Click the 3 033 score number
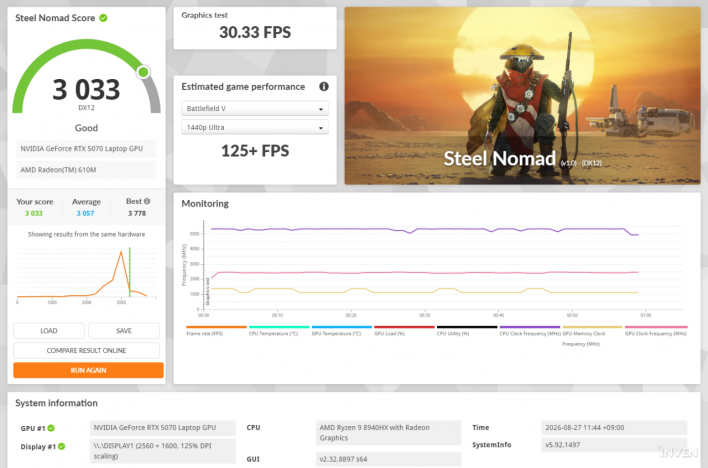Viewport: 708px width, 468px height. coord(86,89)
